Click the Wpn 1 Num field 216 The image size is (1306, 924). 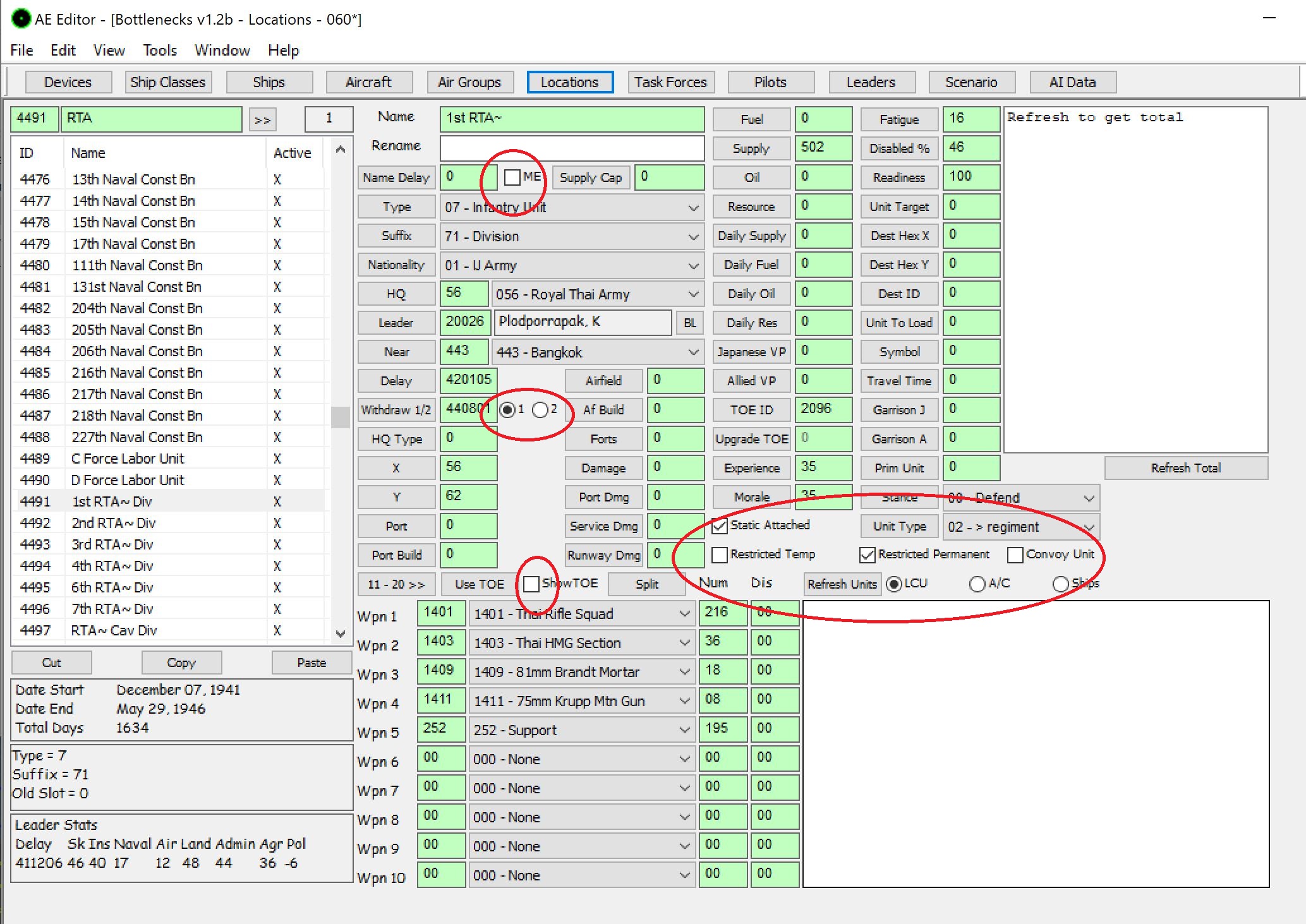(723, 613)
